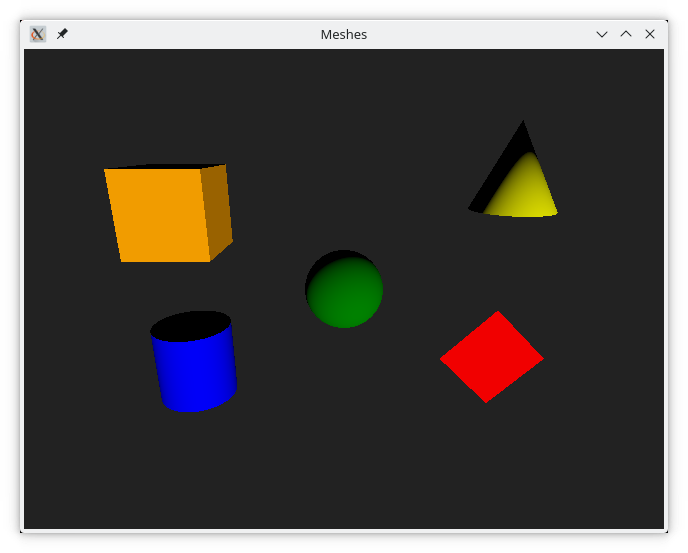Click the top corner of the red plane
The image size is (688, 553).
coord(497,314)
